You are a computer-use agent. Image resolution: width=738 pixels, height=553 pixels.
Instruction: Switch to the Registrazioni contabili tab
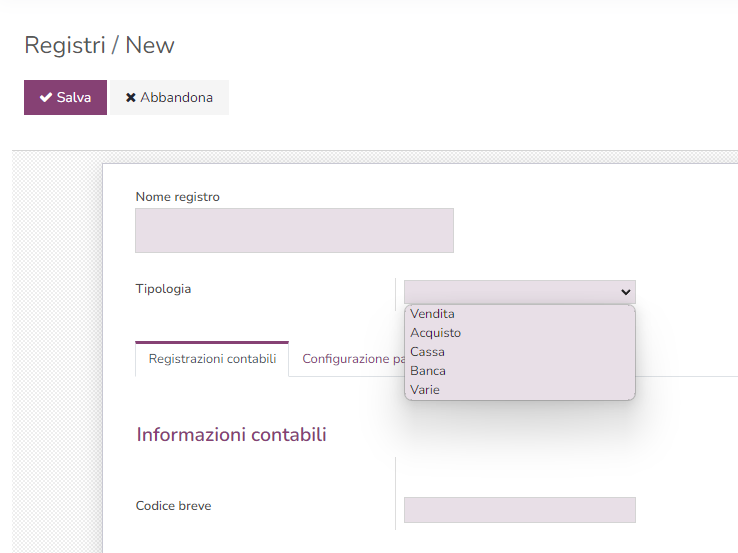[x=212, y=359]
